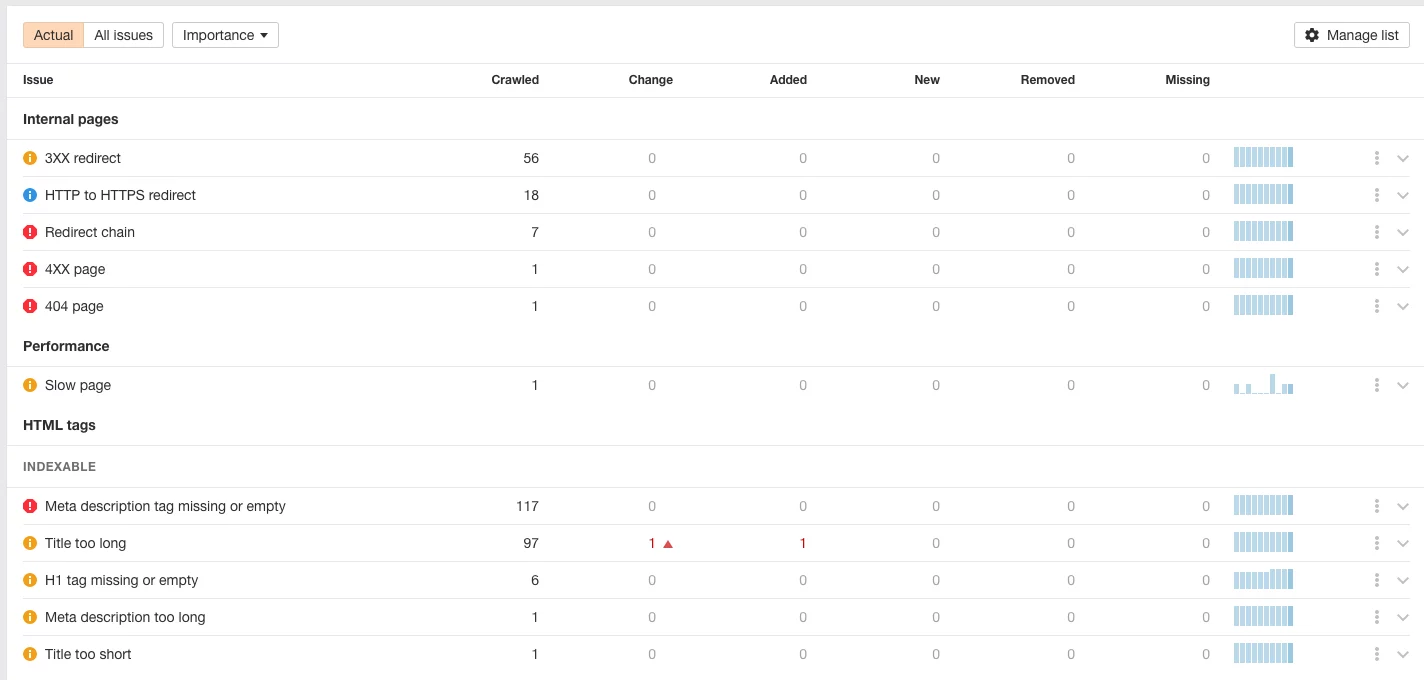1424x680 pixels.
Task: Expand the H1 tag missing row chevron
Action: point(1403,580)
